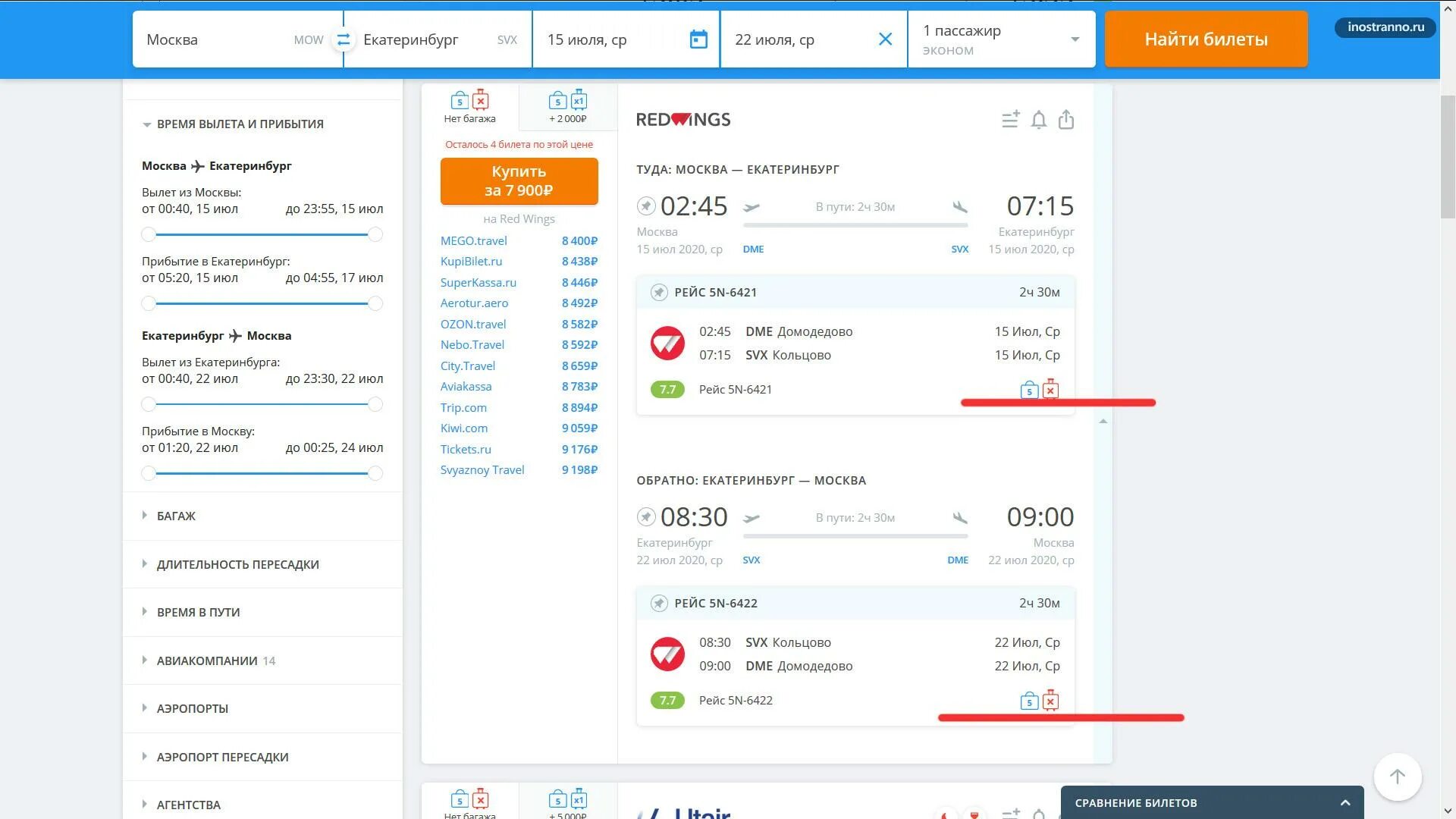1456x819 pixels.
Task: Click the bell notification icon for flight
Action: coord(1038,119)
